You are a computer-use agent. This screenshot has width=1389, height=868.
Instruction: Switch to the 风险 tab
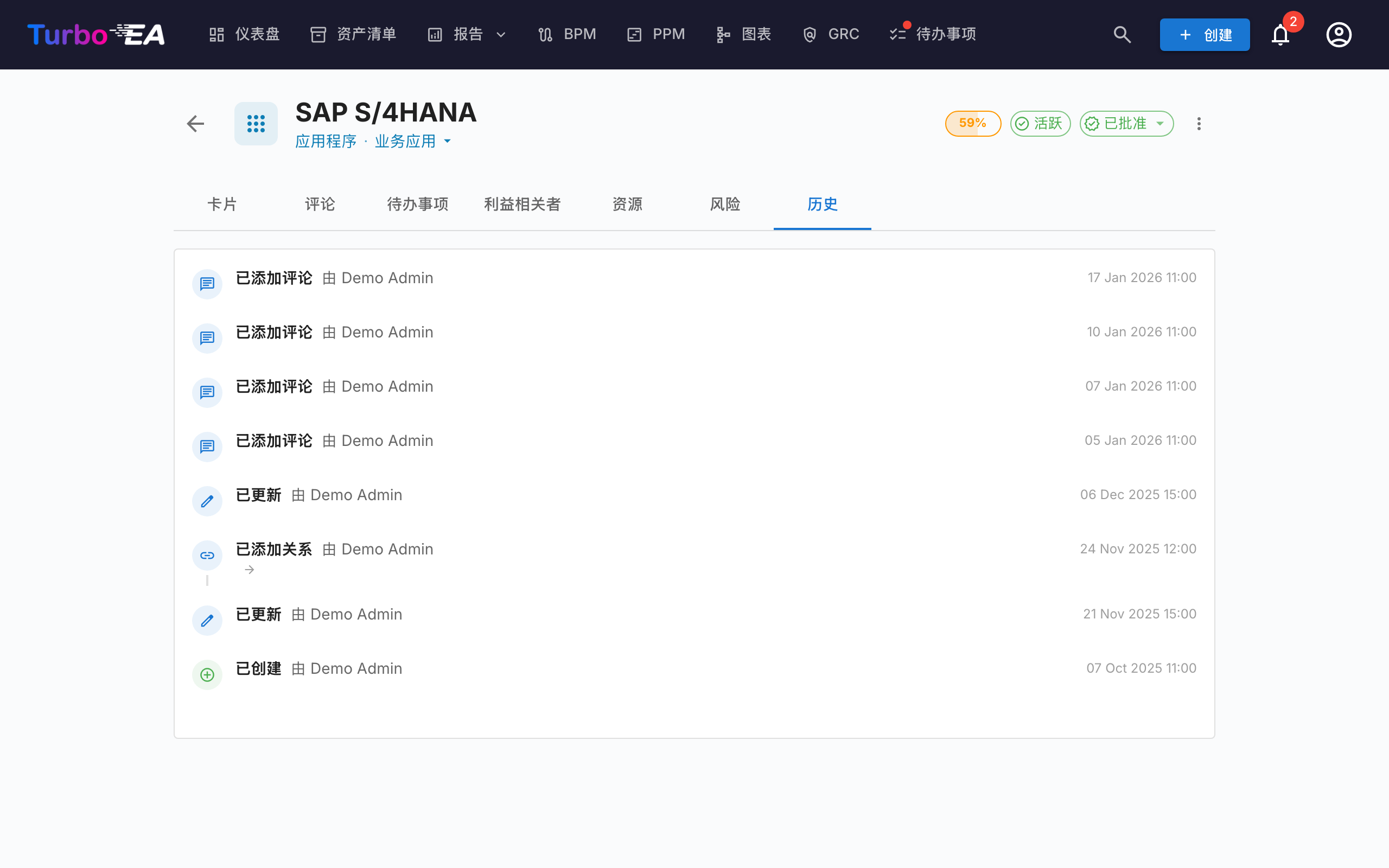725,205
